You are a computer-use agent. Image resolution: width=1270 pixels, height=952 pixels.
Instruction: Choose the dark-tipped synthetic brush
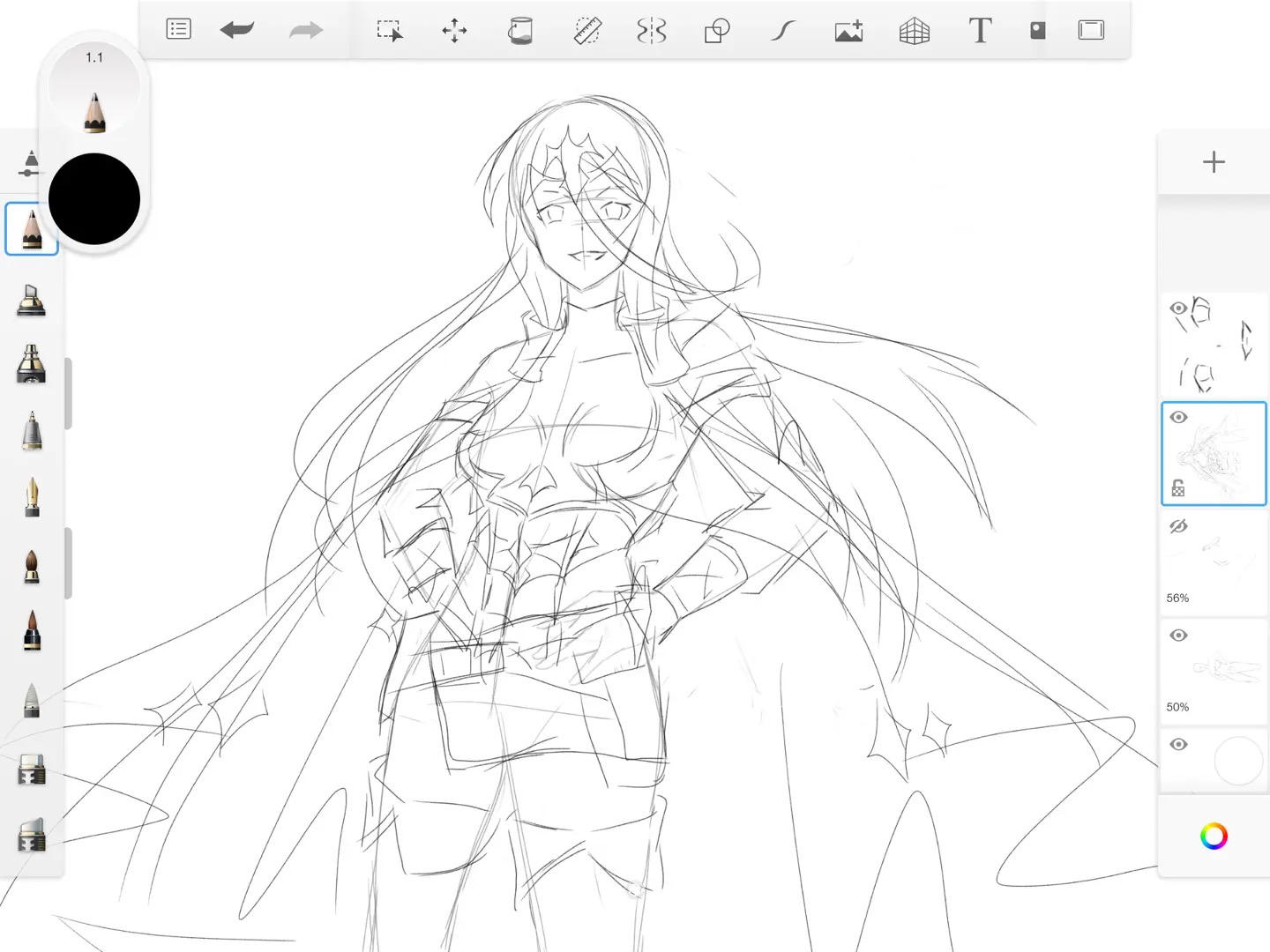pos(32,630)
